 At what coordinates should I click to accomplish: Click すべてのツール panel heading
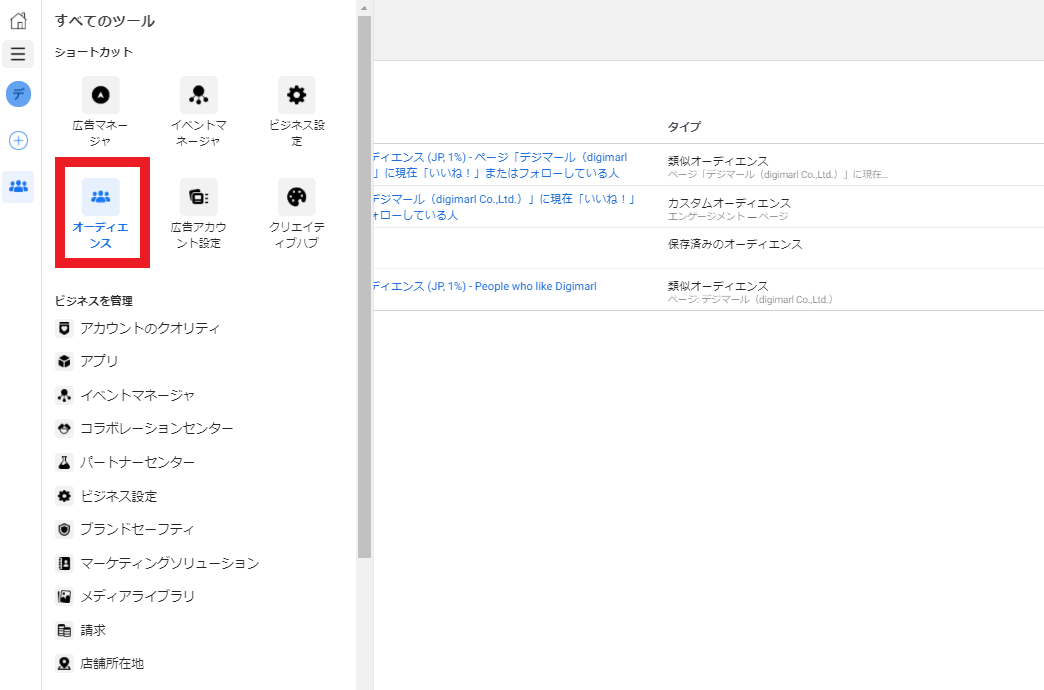105,21
